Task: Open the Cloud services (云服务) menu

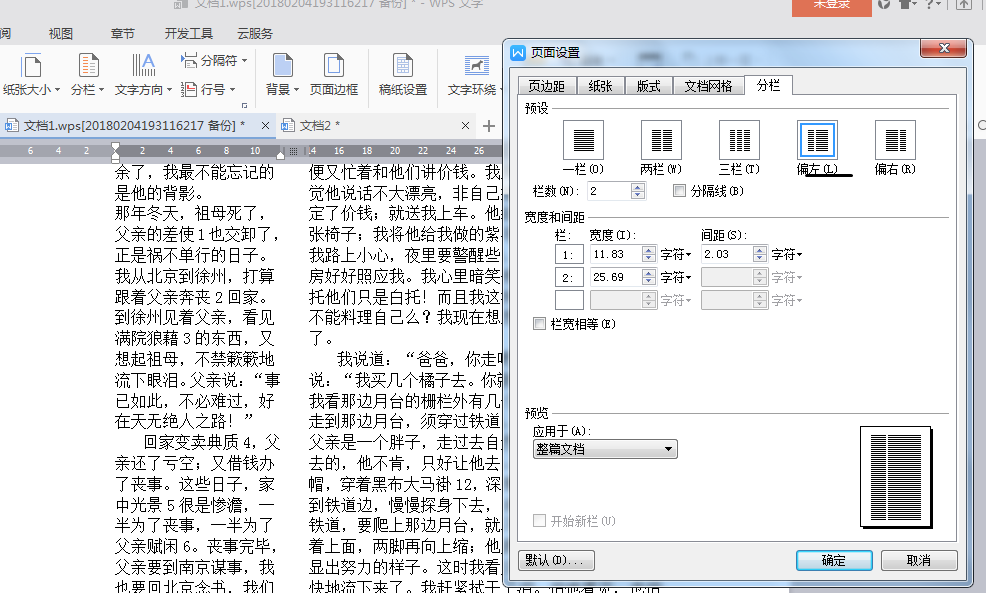Action: [255, 33]
